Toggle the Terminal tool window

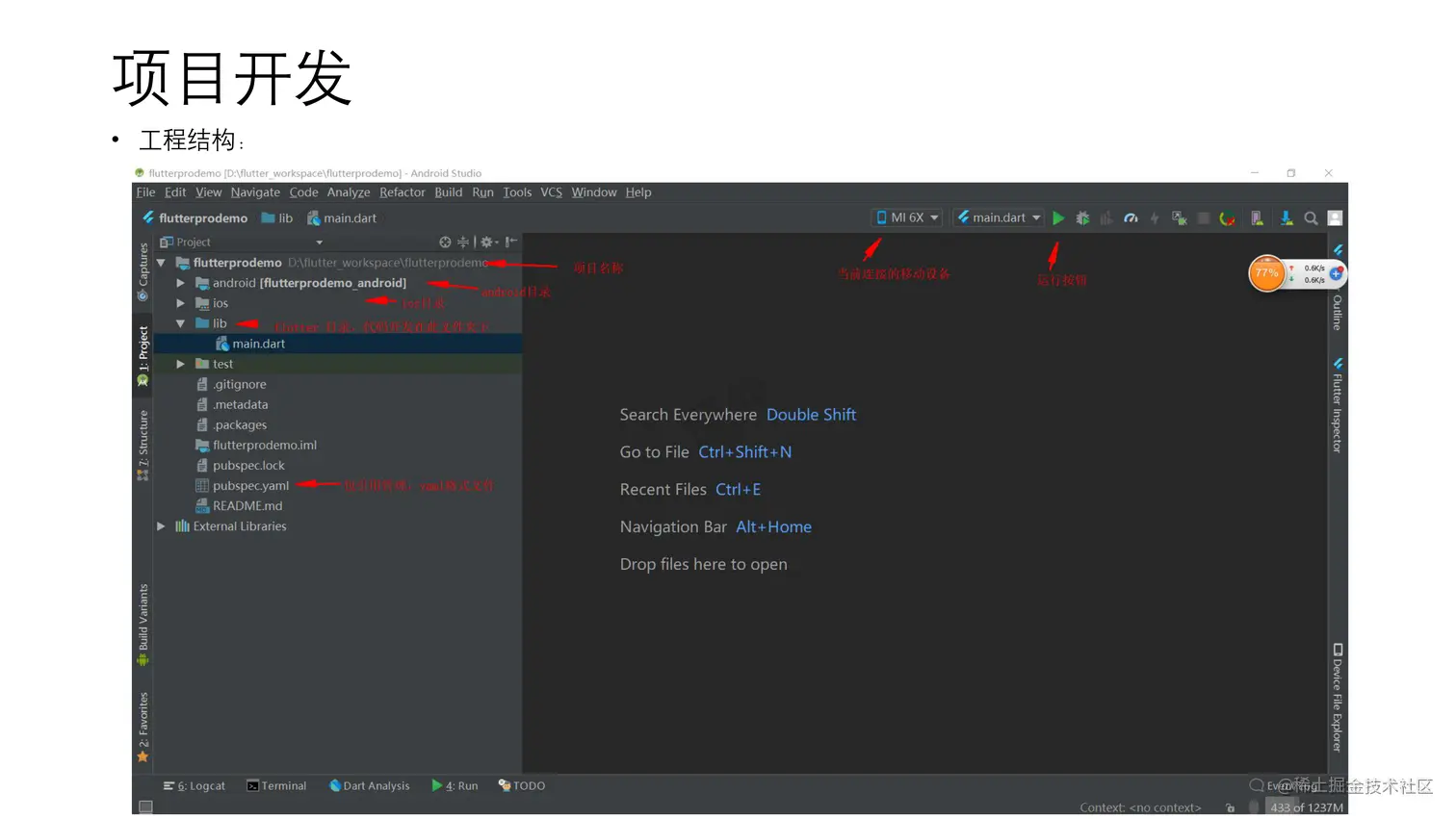click(277, 785)
